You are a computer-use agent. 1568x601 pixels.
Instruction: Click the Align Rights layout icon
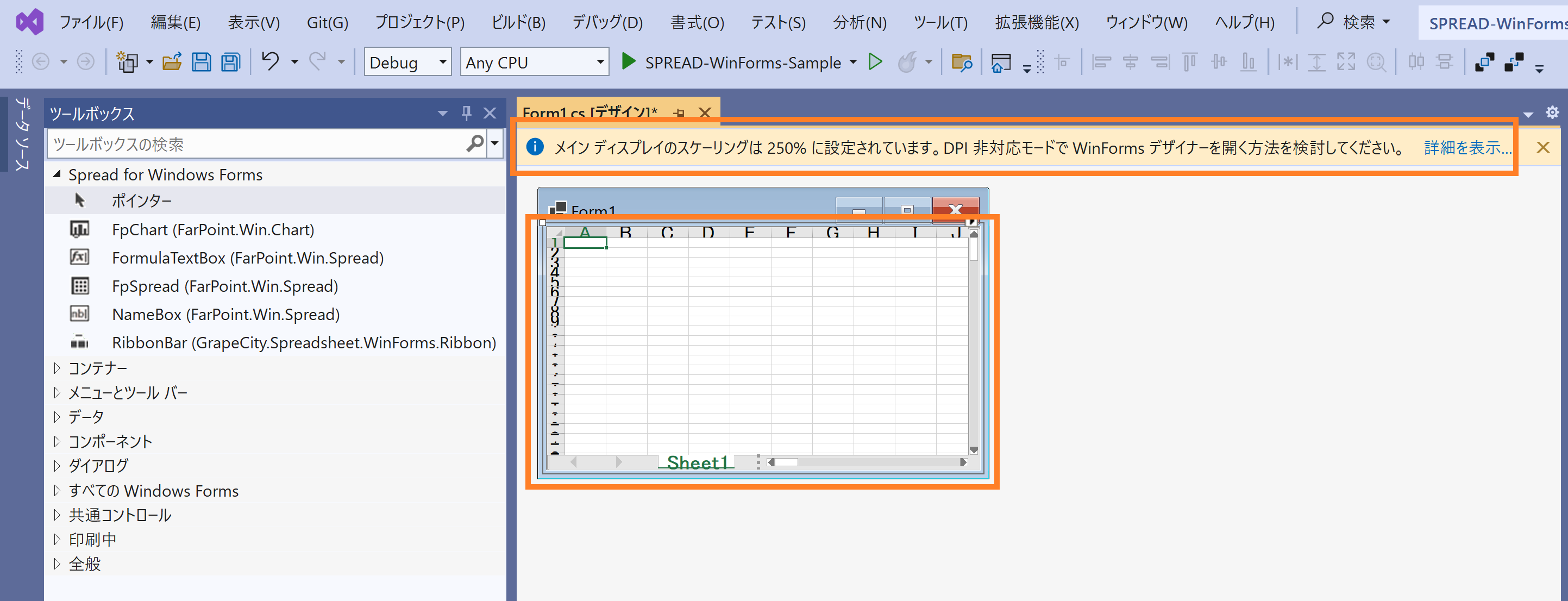1160,61
